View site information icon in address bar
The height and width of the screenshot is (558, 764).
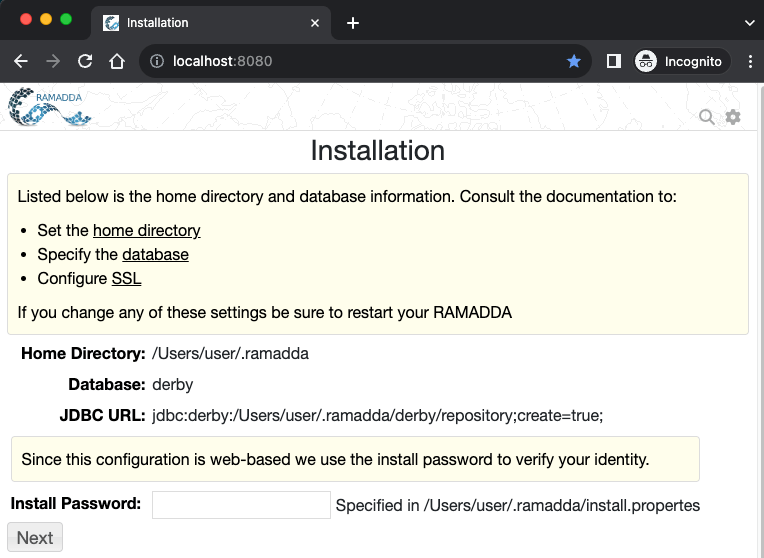point(156,61)
